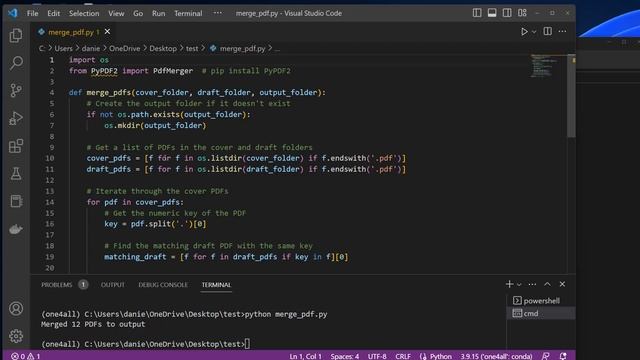Open the Selection menu
Image resolution: width=640 pixels, height=360 pixels.
point(84,13)
